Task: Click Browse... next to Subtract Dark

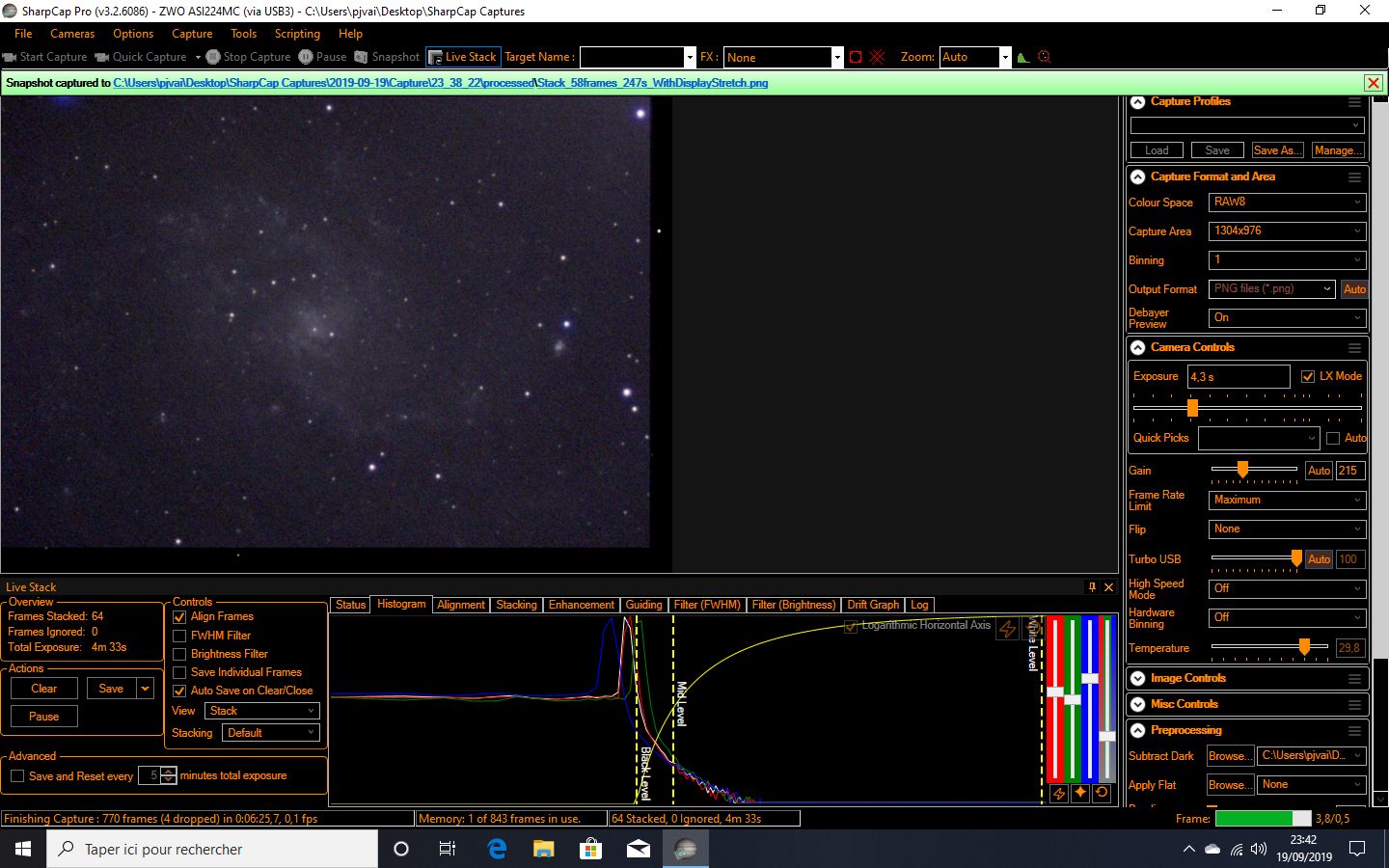Action: coord(1230,756)
